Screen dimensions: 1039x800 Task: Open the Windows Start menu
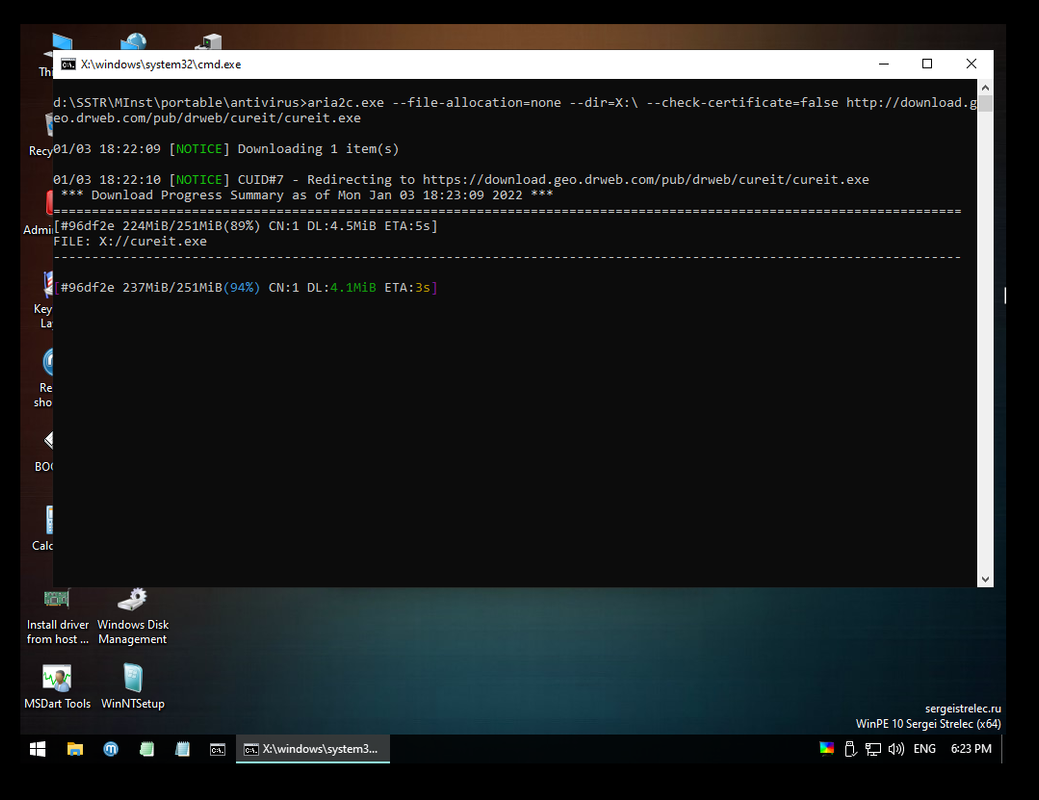38,749
